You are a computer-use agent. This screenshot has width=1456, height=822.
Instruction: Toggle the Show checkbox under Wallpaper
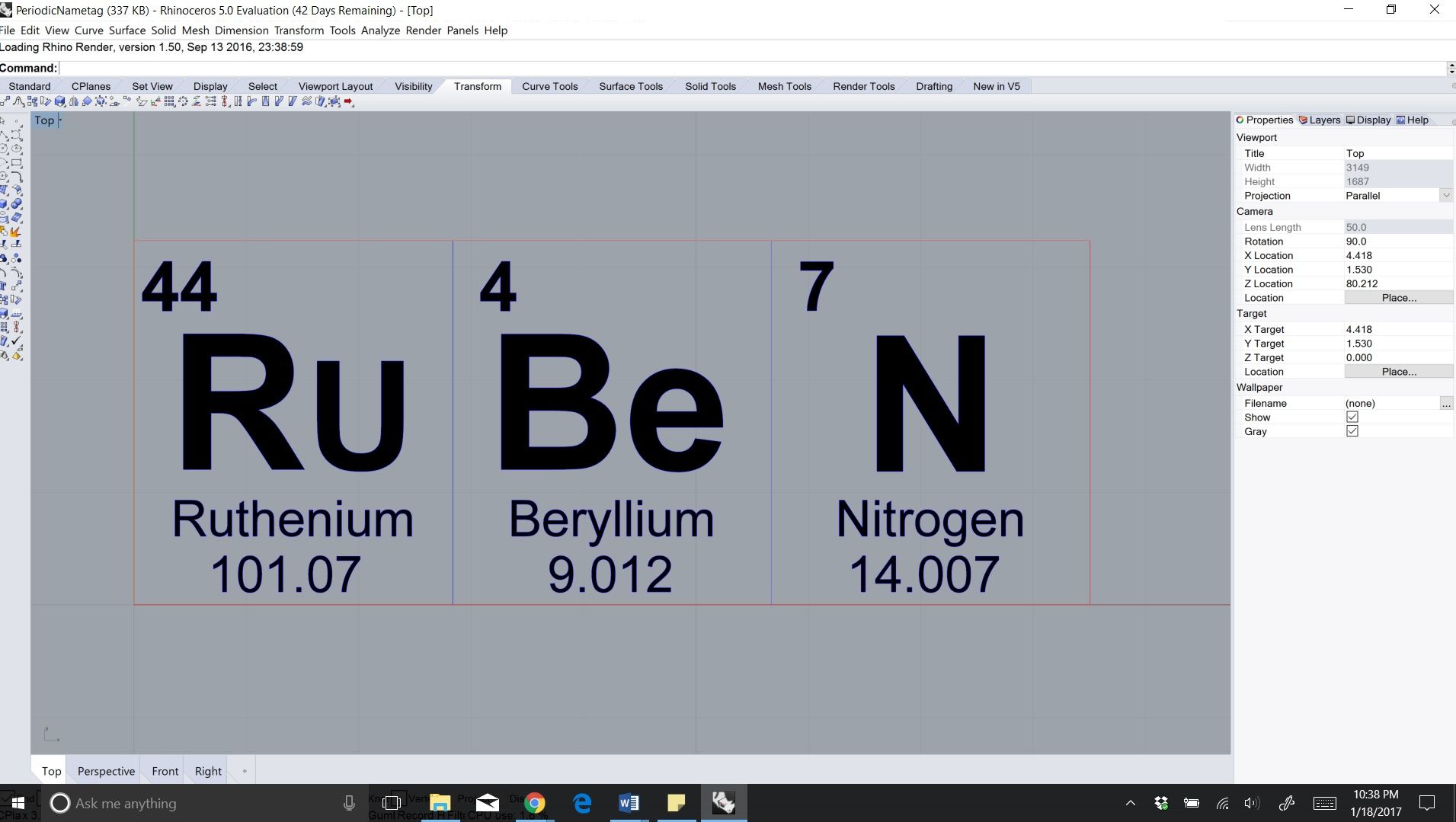[1352, 417]
